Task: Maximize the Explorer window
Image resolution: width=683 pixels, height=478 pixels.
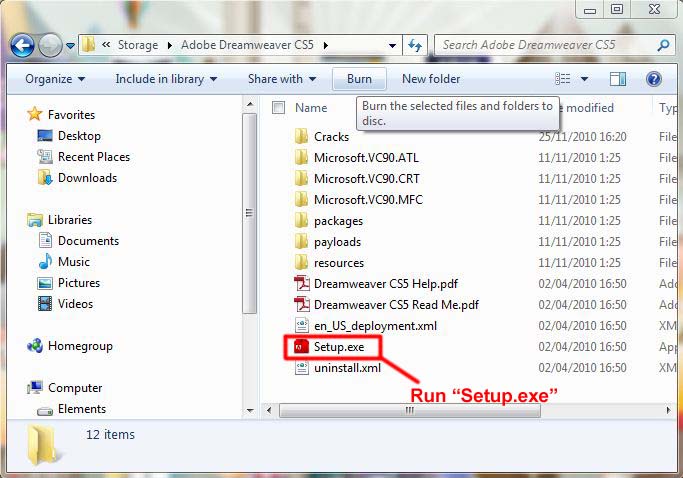Action: click(616, 9)
